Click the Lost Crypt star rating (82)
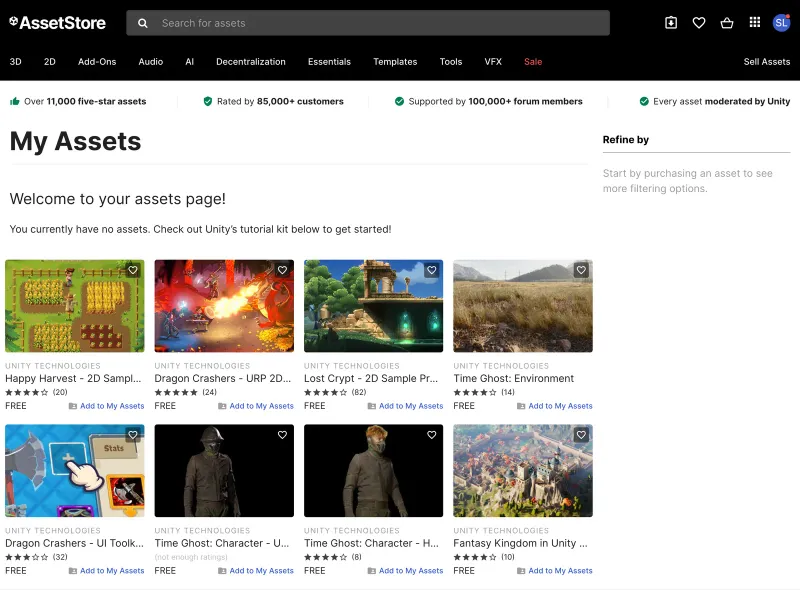 [x=335, y=392]
